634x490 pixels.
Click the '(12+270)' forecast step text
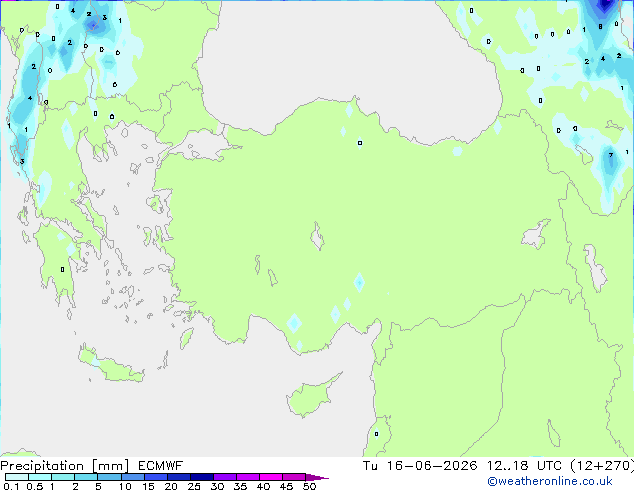point(602,466)
